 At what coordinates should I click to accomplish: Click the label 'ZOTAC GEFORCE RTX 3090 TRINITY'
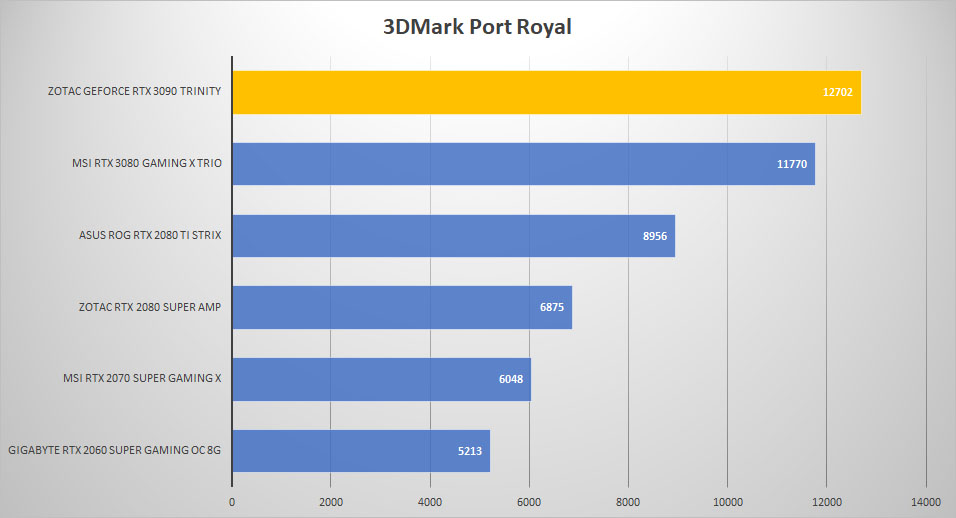pyautogui.click(x=135, y=91)
